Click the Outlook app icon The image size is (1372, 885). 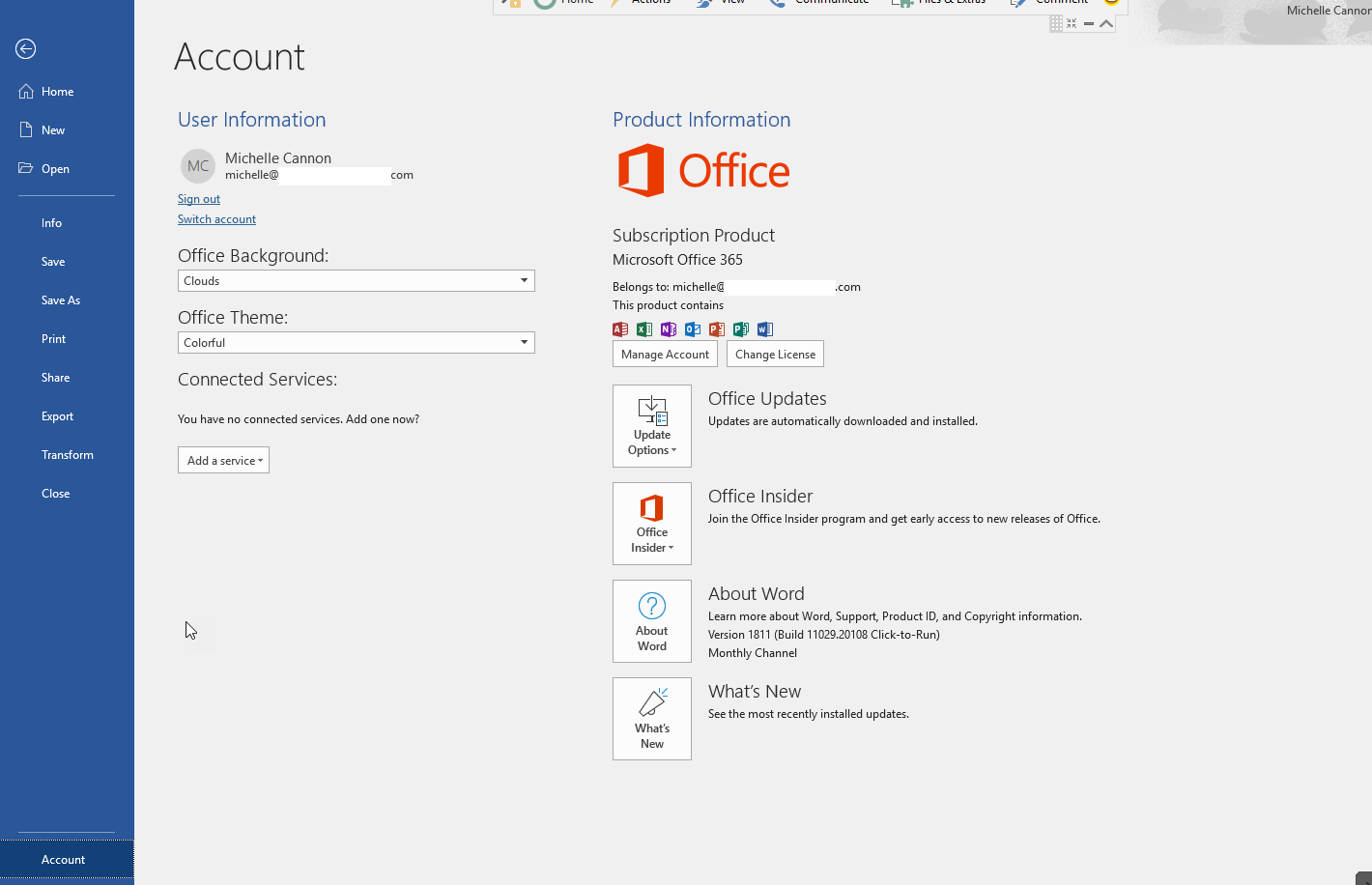click(x=693, y=329)
